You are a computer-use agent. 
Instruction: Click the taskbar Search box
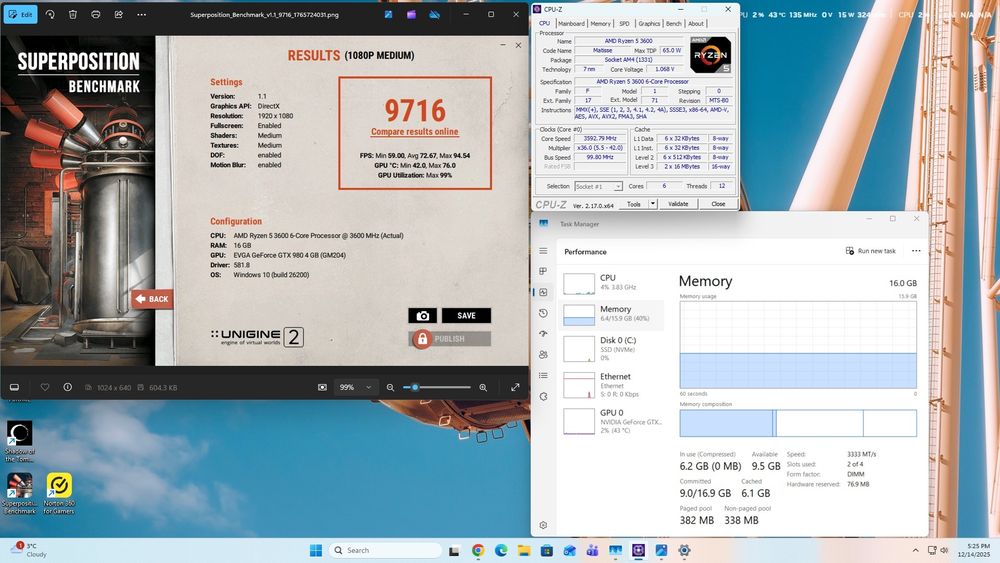point(385,550)
